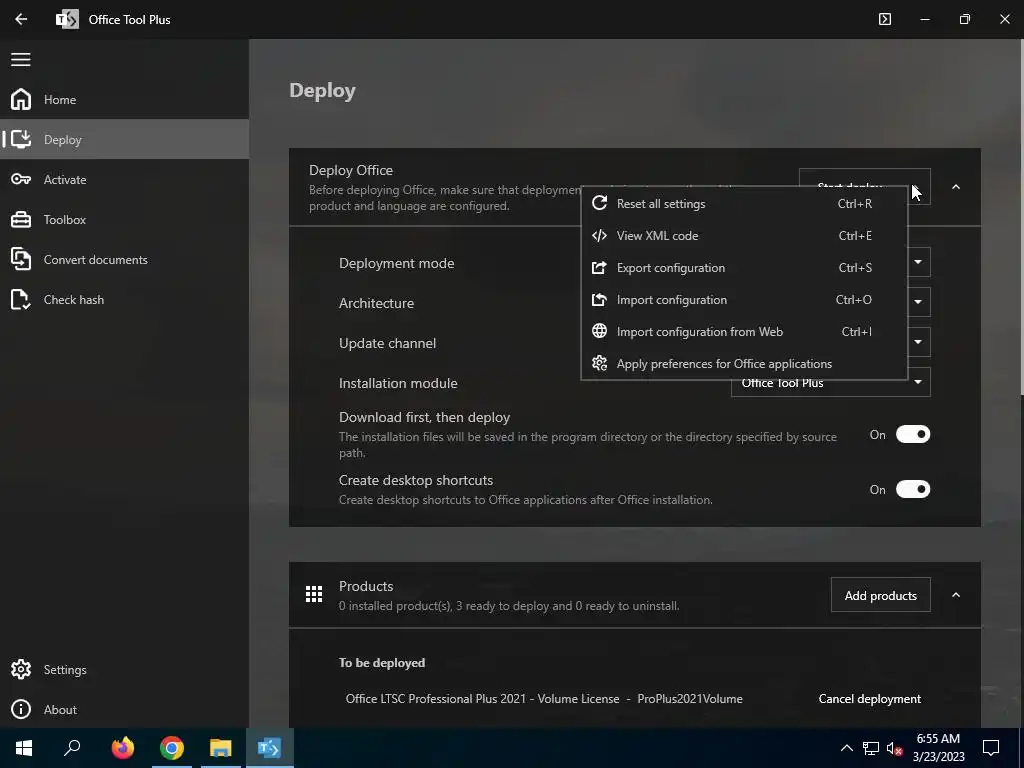This screenshot has height=768, width=1024.
Task: Choose Import configuration from Web
Action: [x=744, y=331]
